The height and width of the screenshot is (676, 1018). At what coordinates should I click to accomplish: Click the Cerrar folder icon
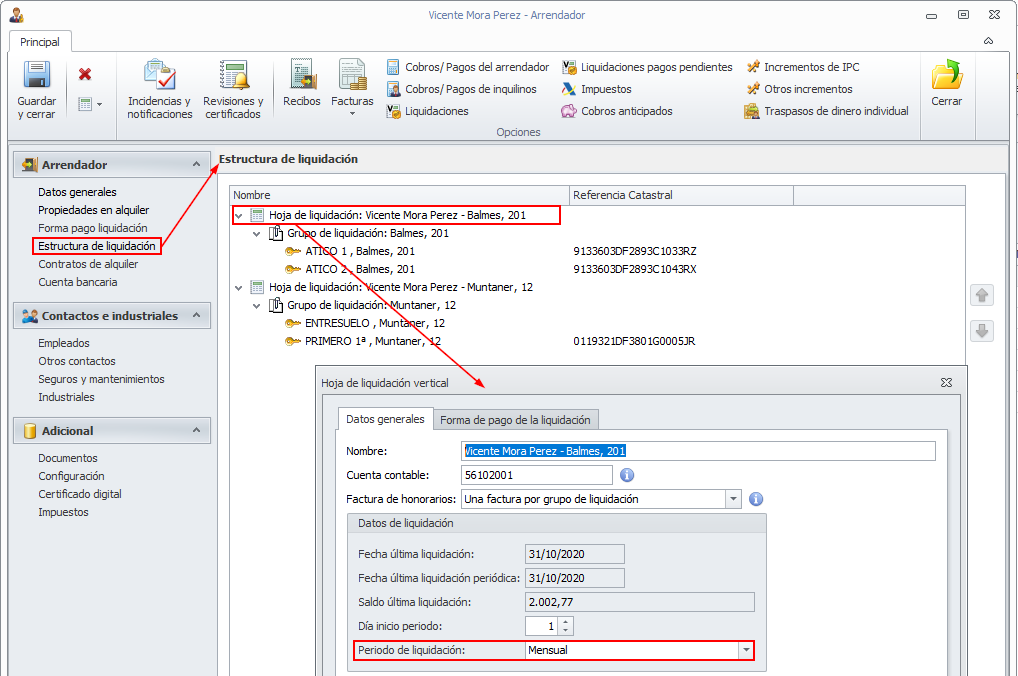click(x=946, y=76)
